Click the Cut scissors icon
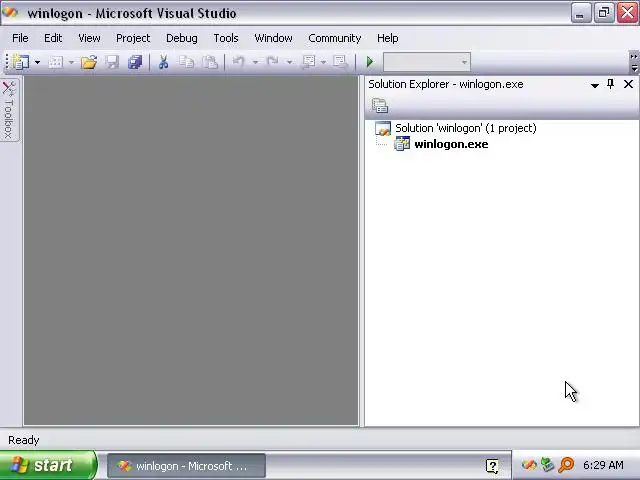640x480 pixels. 163,62
